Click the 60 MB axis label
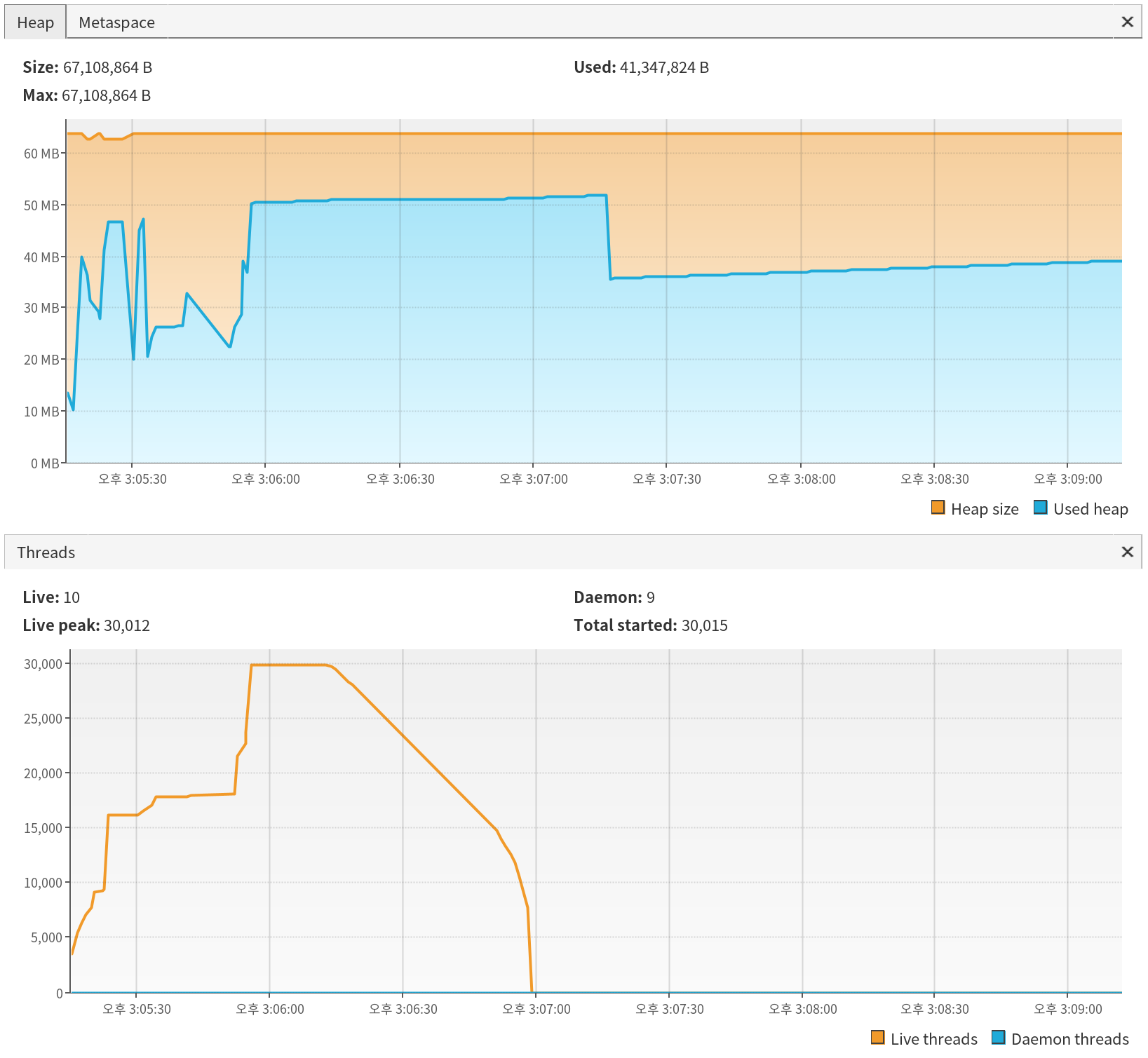This screenshot has width=1148, height=1058. (x=41, y=154)
